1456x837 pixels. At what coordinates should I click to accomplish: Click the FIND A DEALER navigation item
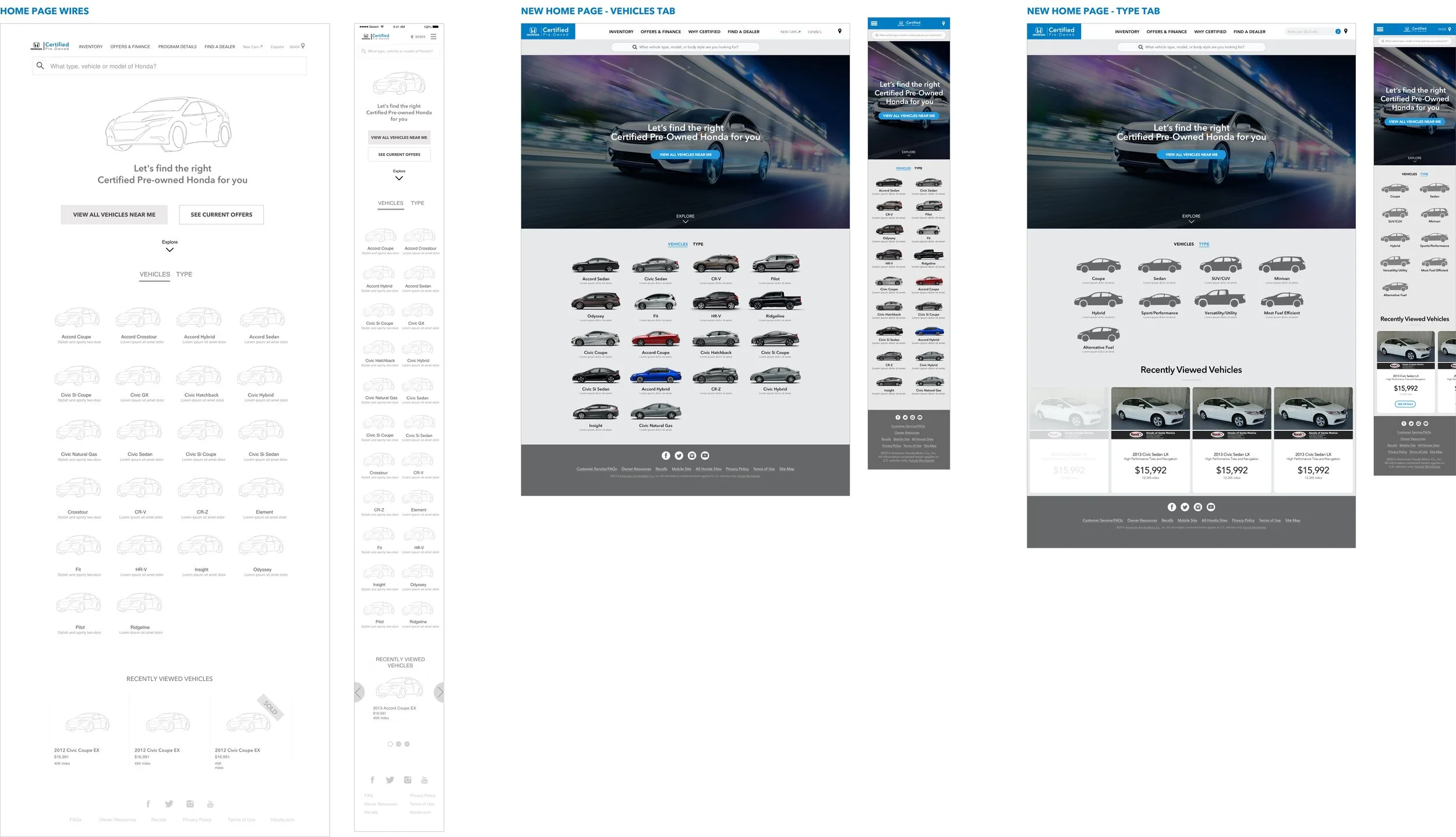[x=220, y=47]
